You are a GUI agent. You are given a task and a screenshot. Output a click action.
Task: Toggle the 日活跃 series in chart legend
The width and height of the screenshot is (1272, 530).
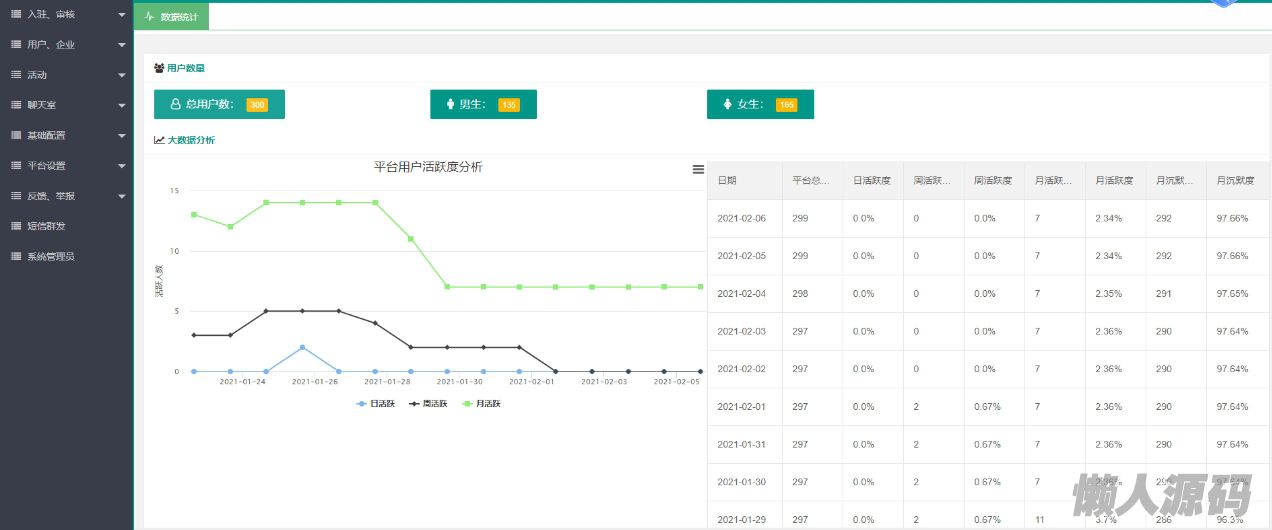[x=377, y=404]
